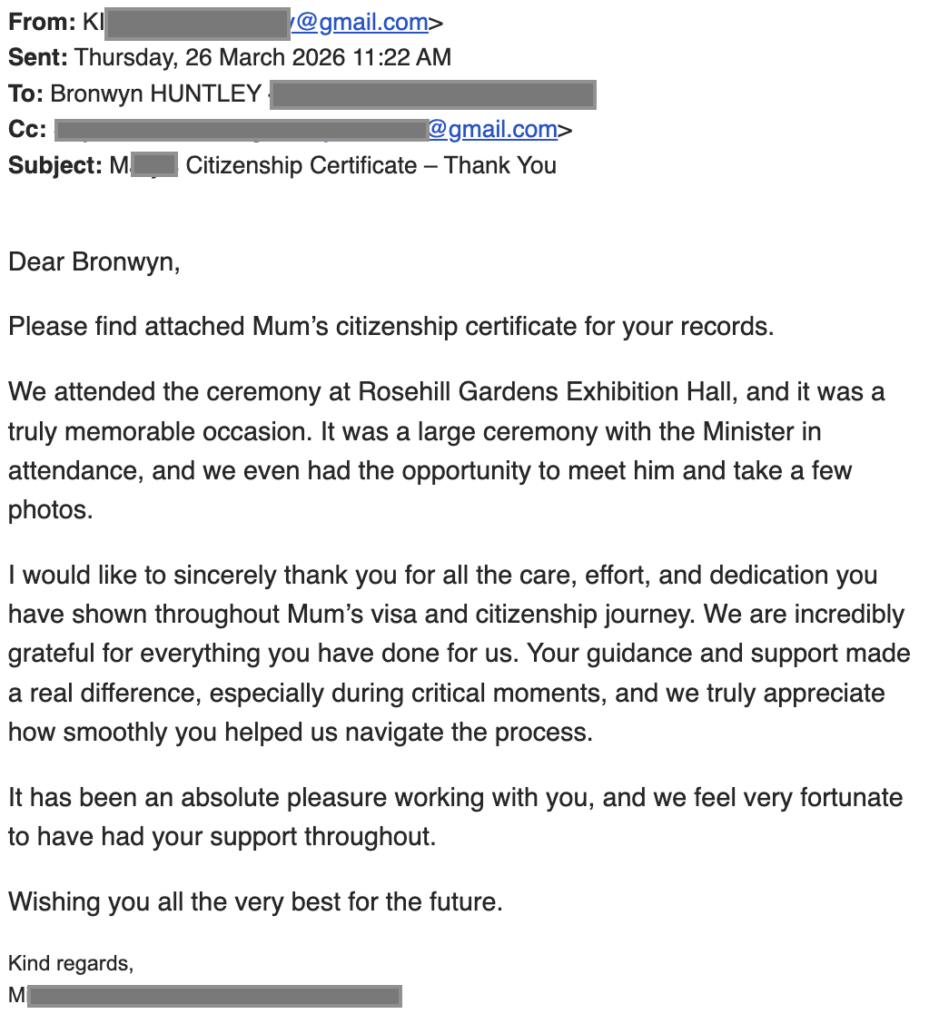
Task: Click the Kind regards sign-off
Action: 71,963
